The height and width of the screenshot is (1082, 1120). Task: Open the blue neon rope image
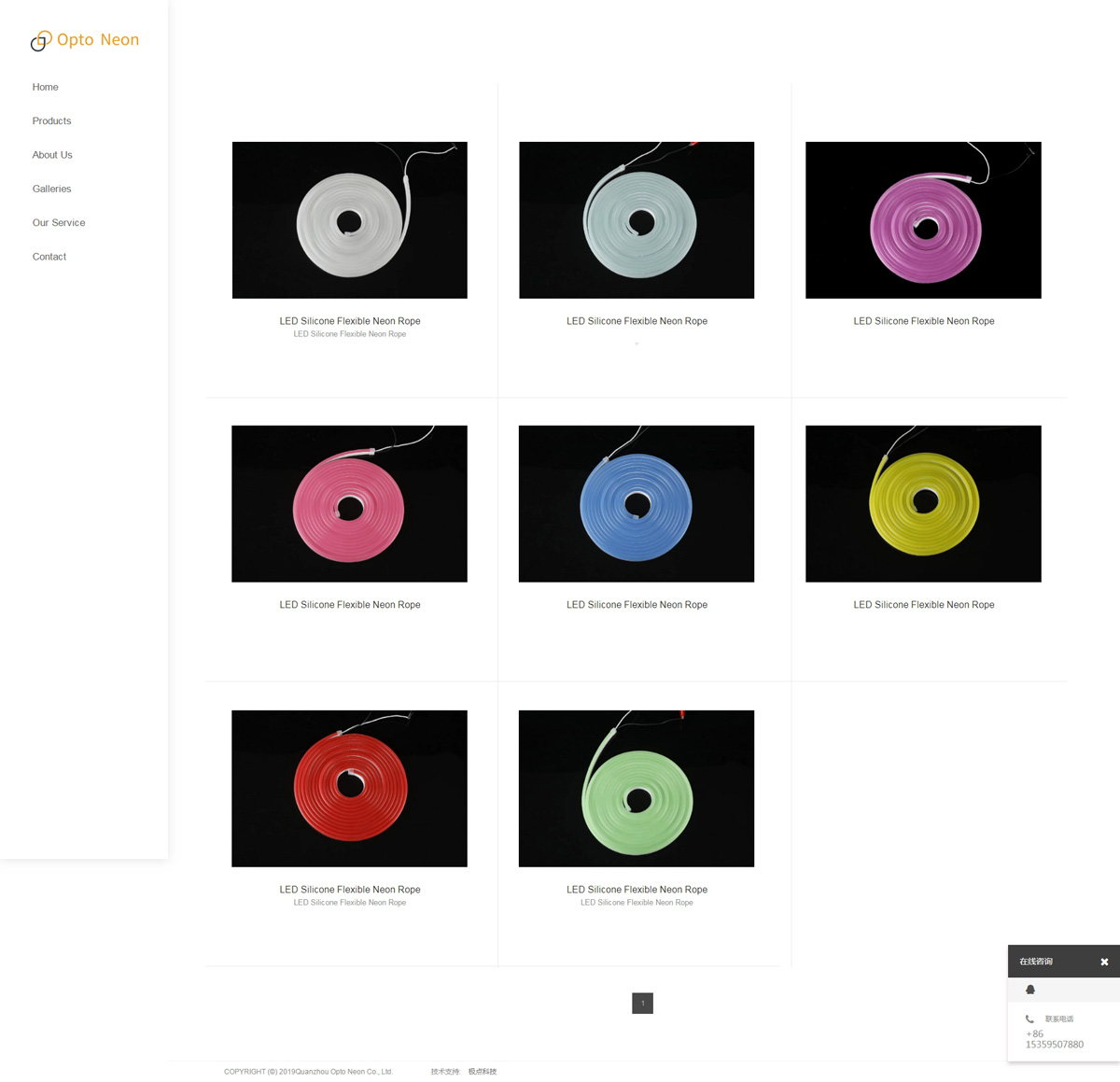click(637, 504)
